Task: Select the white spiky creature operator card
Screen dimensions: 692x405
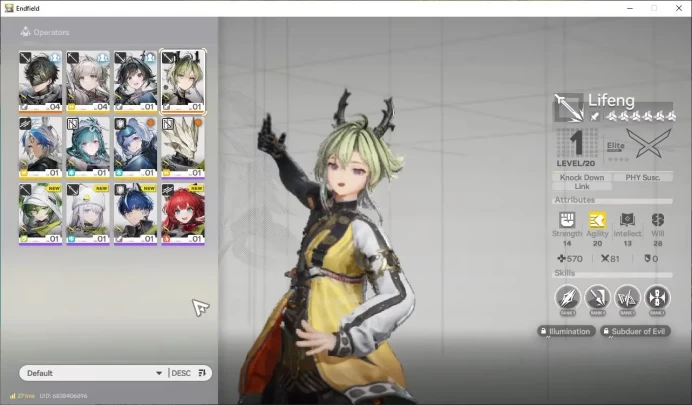Action: 183,147
